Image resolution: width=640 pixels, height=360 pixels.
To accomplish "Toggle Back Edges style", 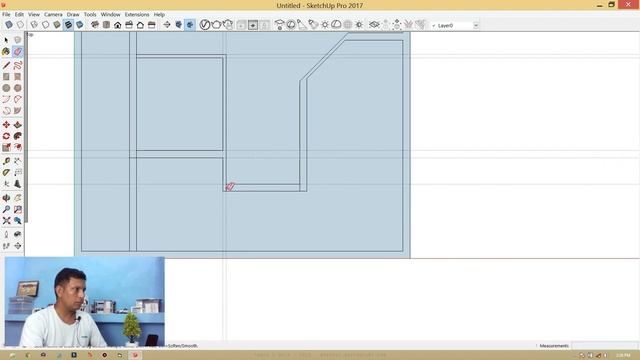I will pos(20,25).
